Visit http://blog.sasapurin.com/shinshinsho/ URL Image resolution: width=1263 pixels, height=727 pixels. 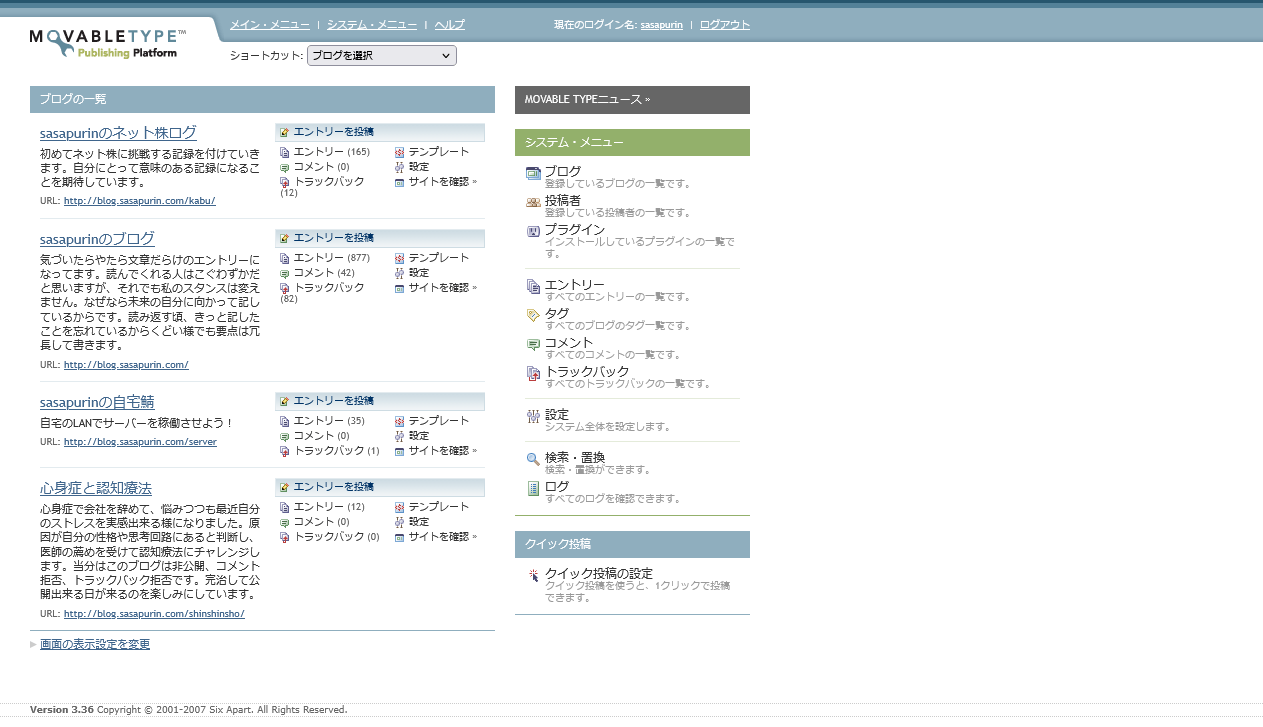point(154,614)
